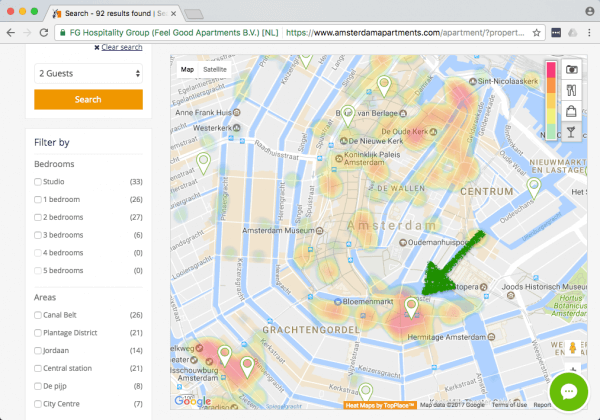This screenshot has width=600, height=420.
Task: Click the apartment pin in Nieuwmarkt area
Action: [533, 188]
